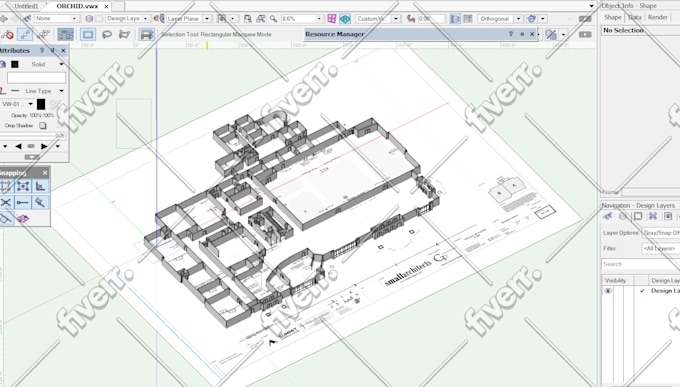Toggle the Drop Shadow checkbox
This screenshot has width=680, height=387.
tap(42, 125)
